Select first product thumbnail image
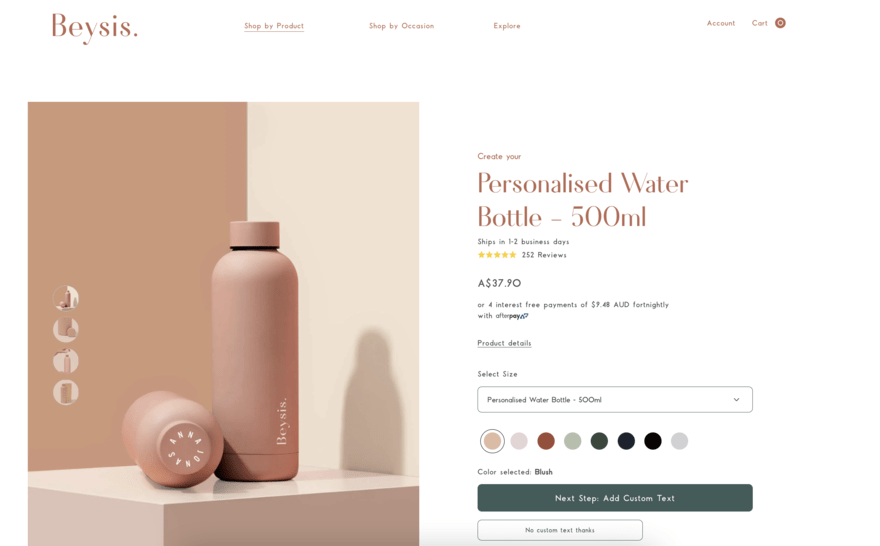Viewport: 880px width, 546px height. click(x=66, y=298)
